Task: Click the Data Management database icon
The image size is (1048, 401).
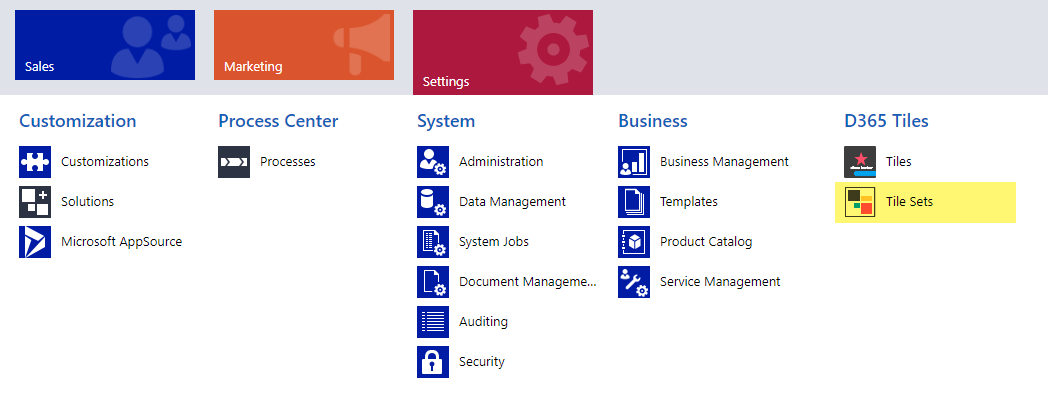Action: pos(433,202)
